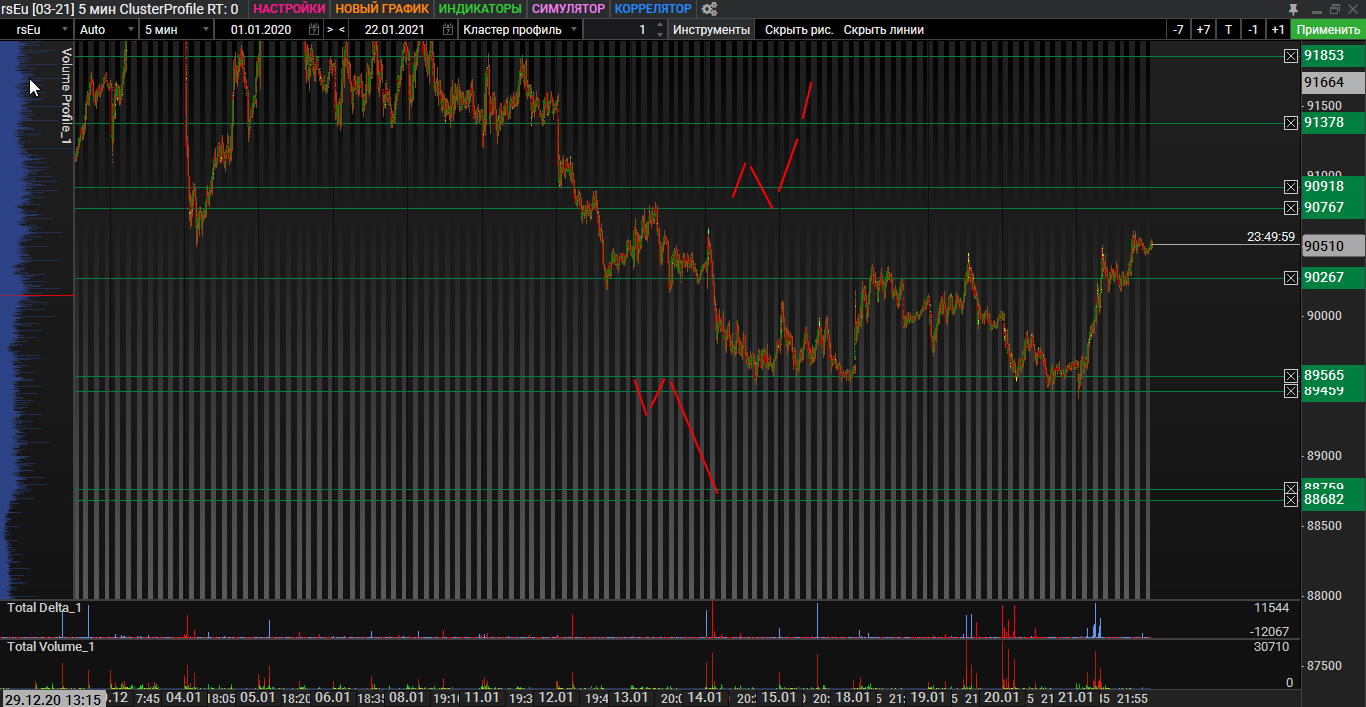This screenshot has width=1366, height=707.
Task: Click the 89000 price axis label
Action: [x=1325, y=456]
